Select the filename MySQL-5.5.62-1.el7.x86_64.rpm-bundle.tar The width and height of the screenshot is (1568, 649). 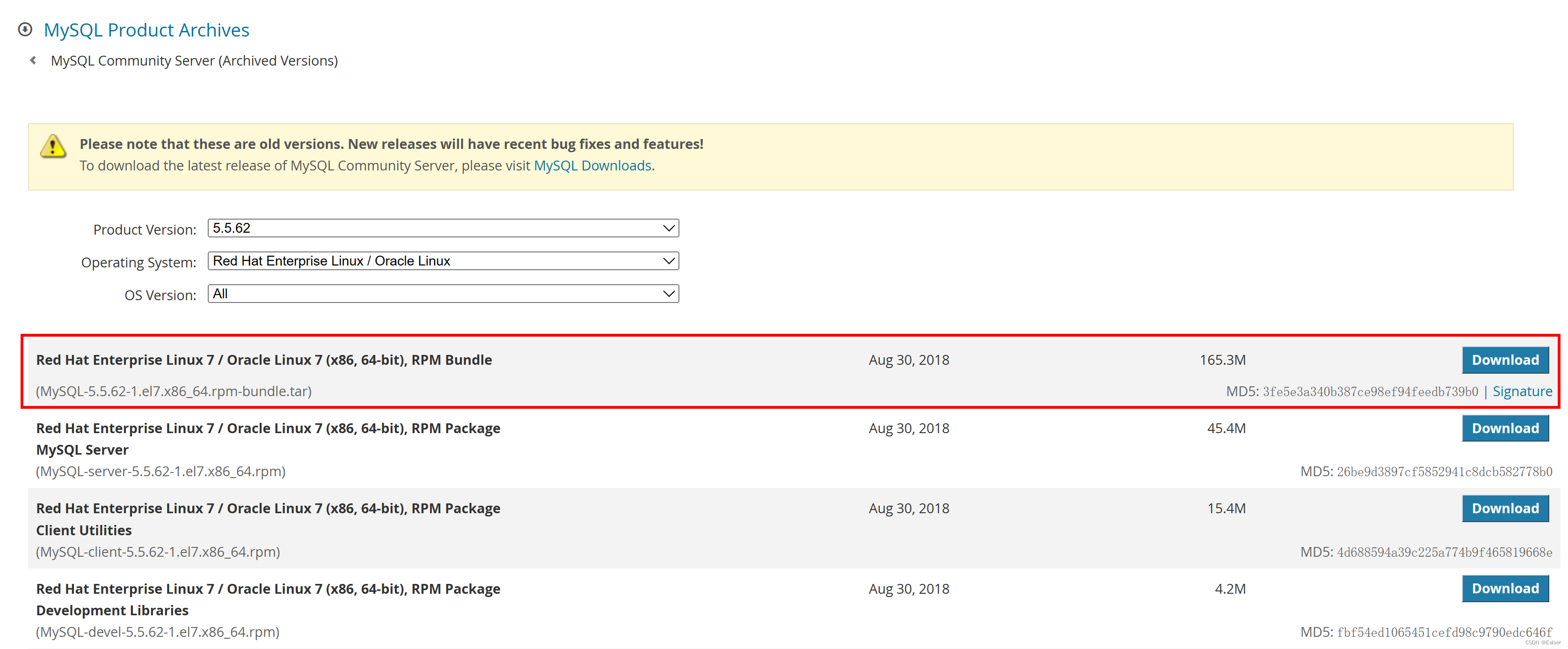click(x=174, y=391)
